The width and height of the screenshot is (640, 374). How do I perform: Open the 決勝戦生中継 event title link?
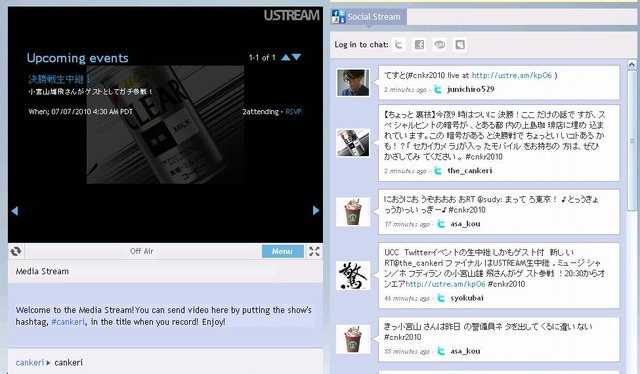point(60,79)
